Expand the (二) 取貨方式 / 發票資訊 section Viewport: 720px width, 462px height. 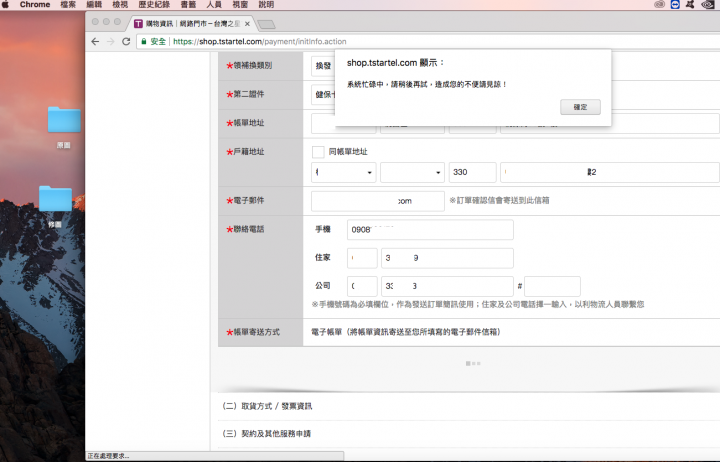click(x=267, y=406)
